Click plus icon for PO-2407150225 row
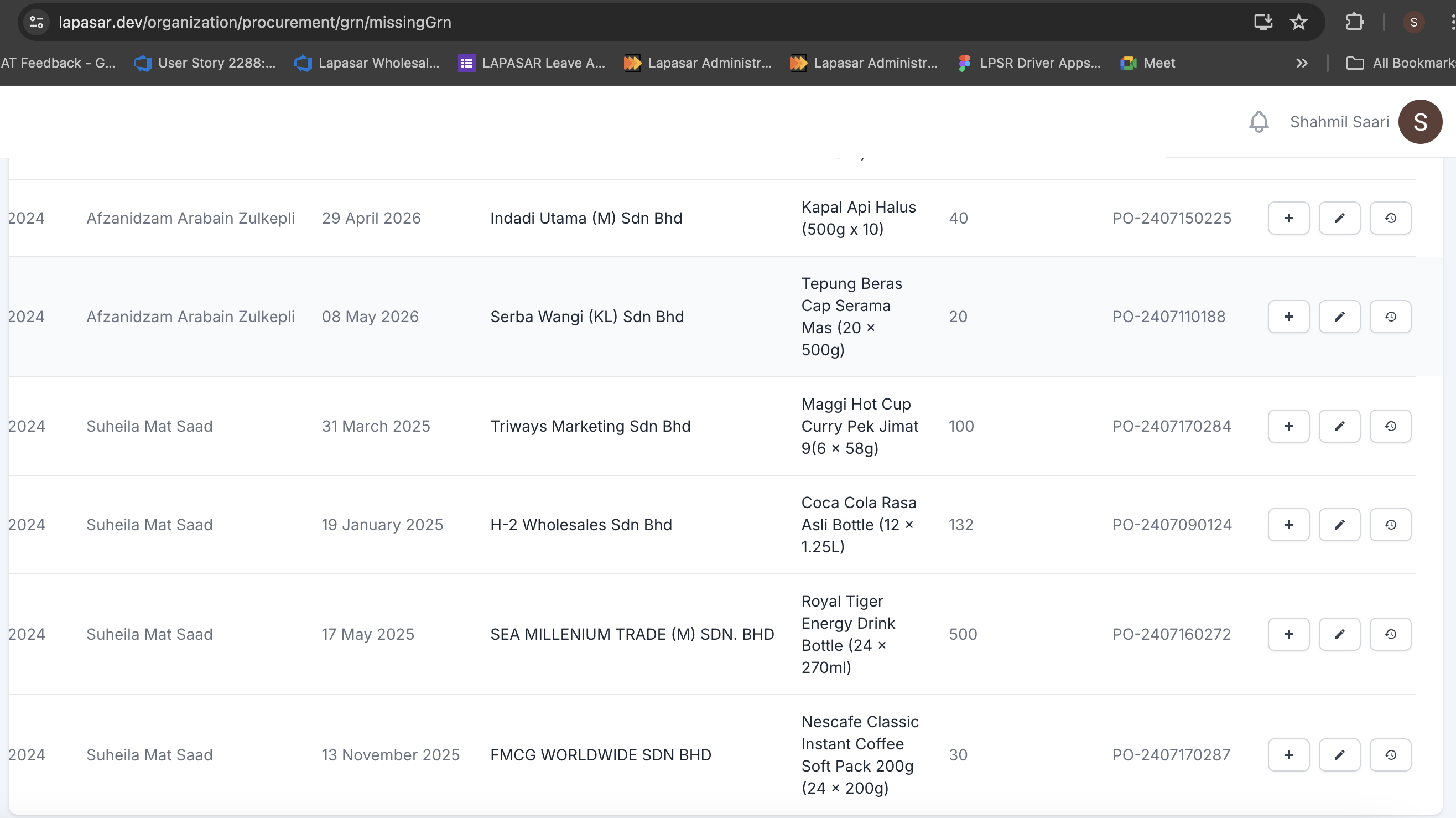The width and height of the screenshot is (1456, 818). tap(1288, 218)
